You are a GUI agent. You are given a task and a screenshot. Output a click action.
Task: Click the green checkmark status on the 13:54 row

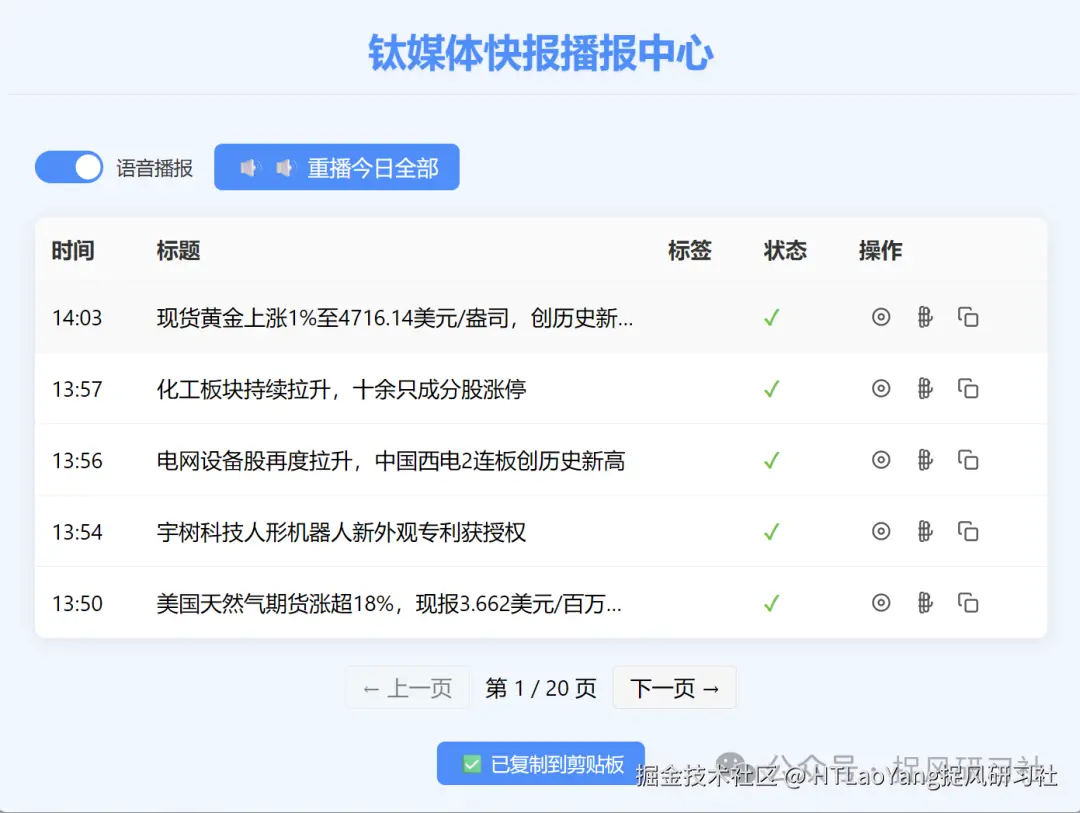tap(770, 532)
